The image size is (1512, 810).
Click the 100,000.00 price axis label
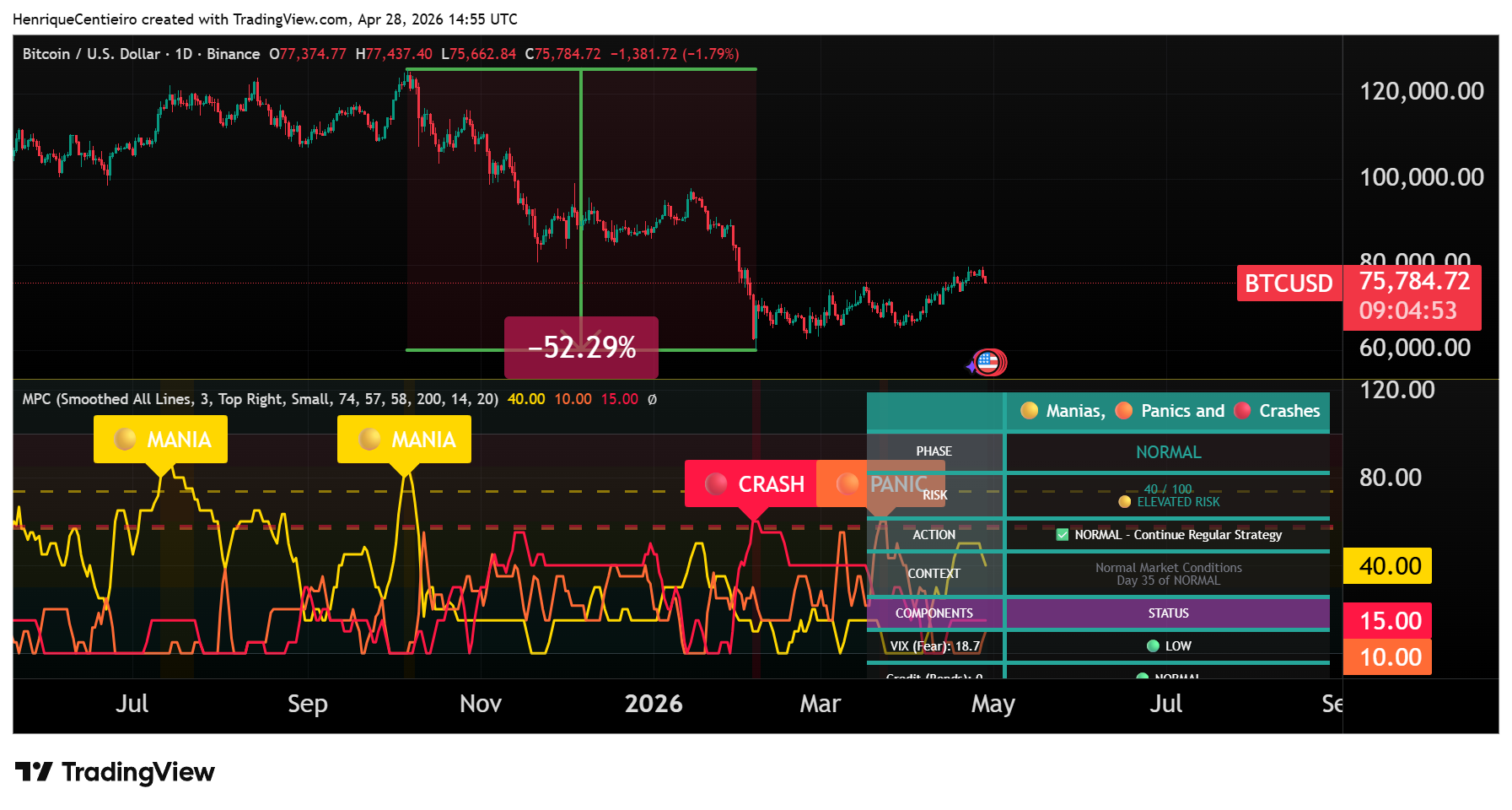(x=1422, y=177)
